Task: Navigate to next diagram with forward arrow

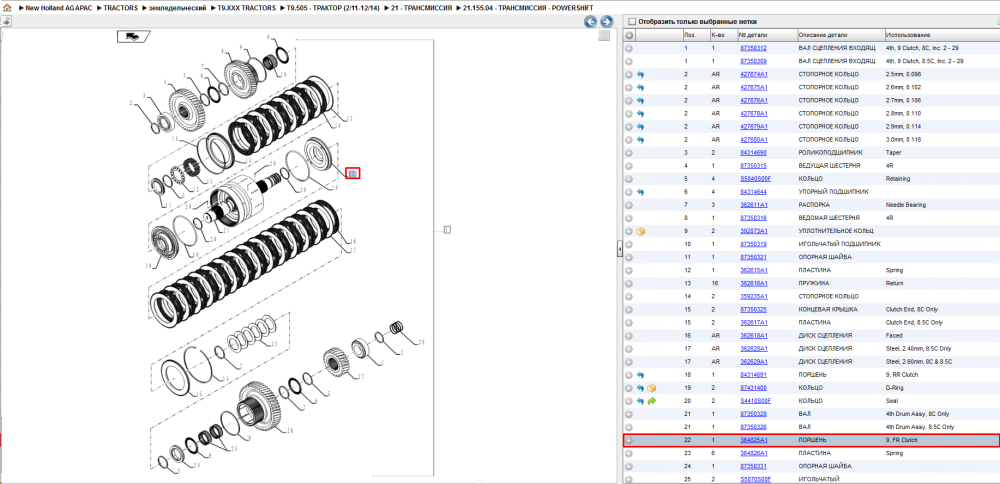Action: pyautogui.click(x=607, y=22)
